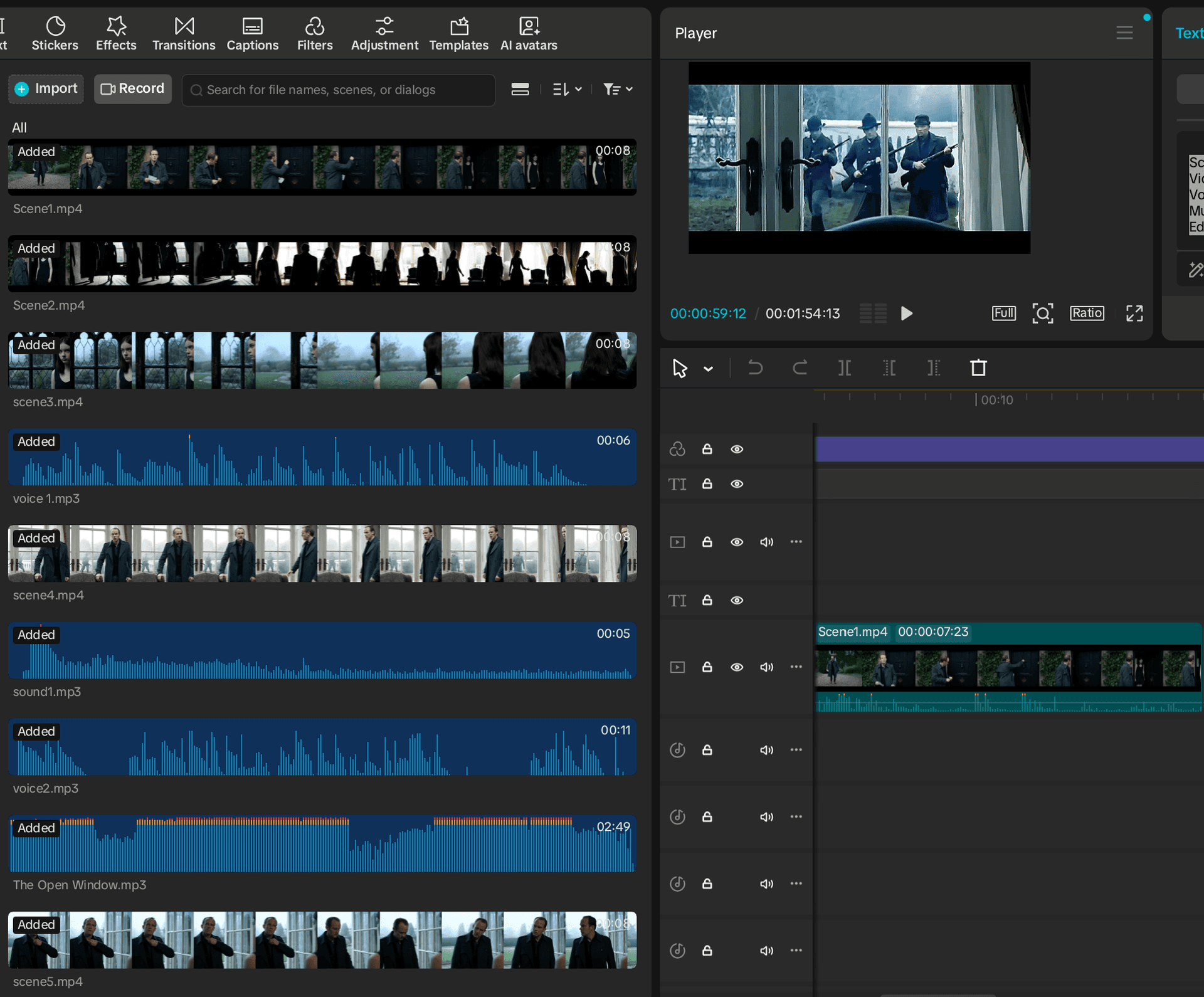1204x997 pixels.
Task: Delete the selected clip
Action: click(x=978, y=368)
